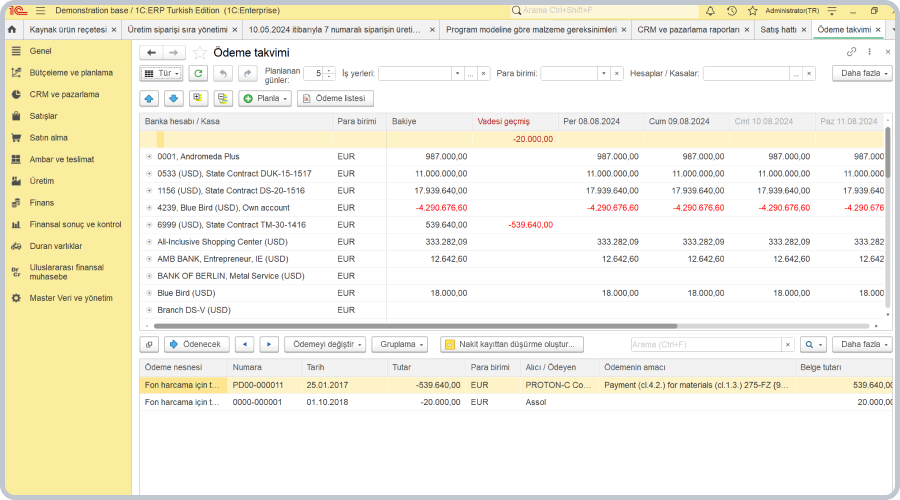Click the notifications bell icon
Viewport: 900px width, 500px height.
710,10
